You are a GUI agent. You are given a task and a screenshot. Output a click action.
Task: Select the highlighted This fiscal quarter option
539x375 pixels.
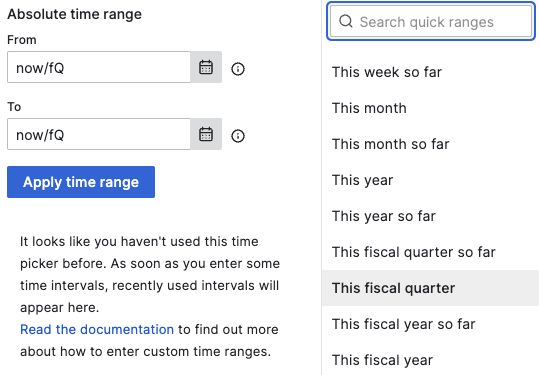(430, 288)
